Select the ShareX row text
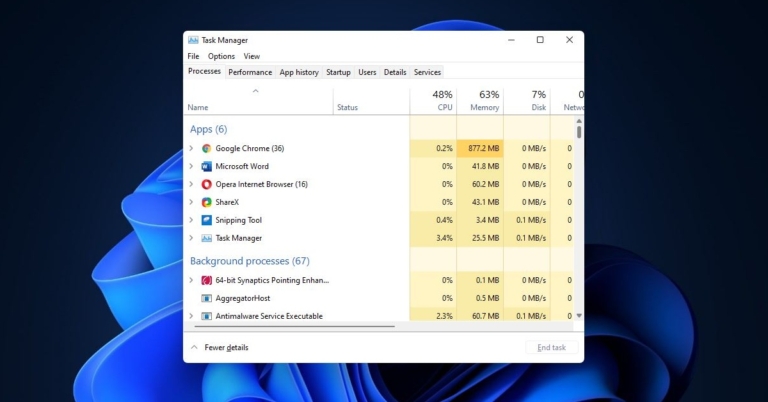The image size is (768, 402). [227, 202]
